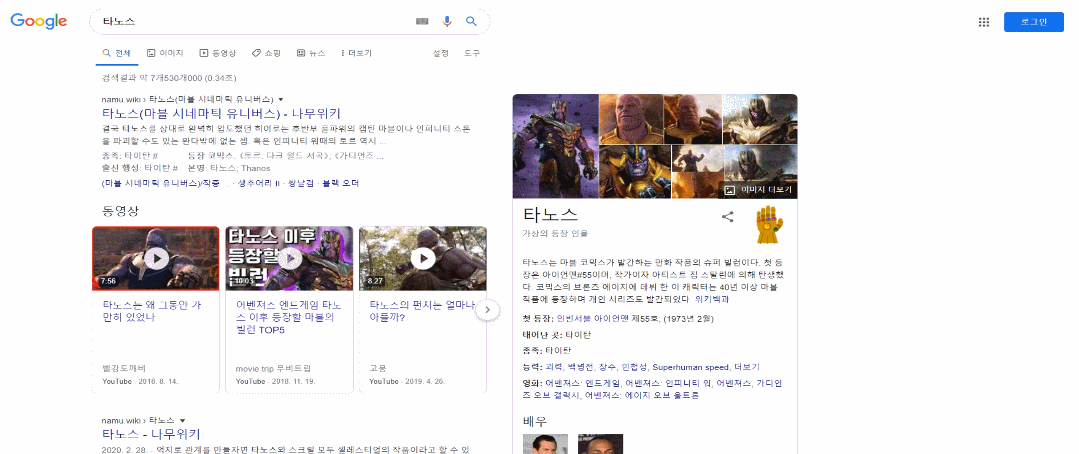
Task: Open the Google apps grid
Action: click(984, 22)
